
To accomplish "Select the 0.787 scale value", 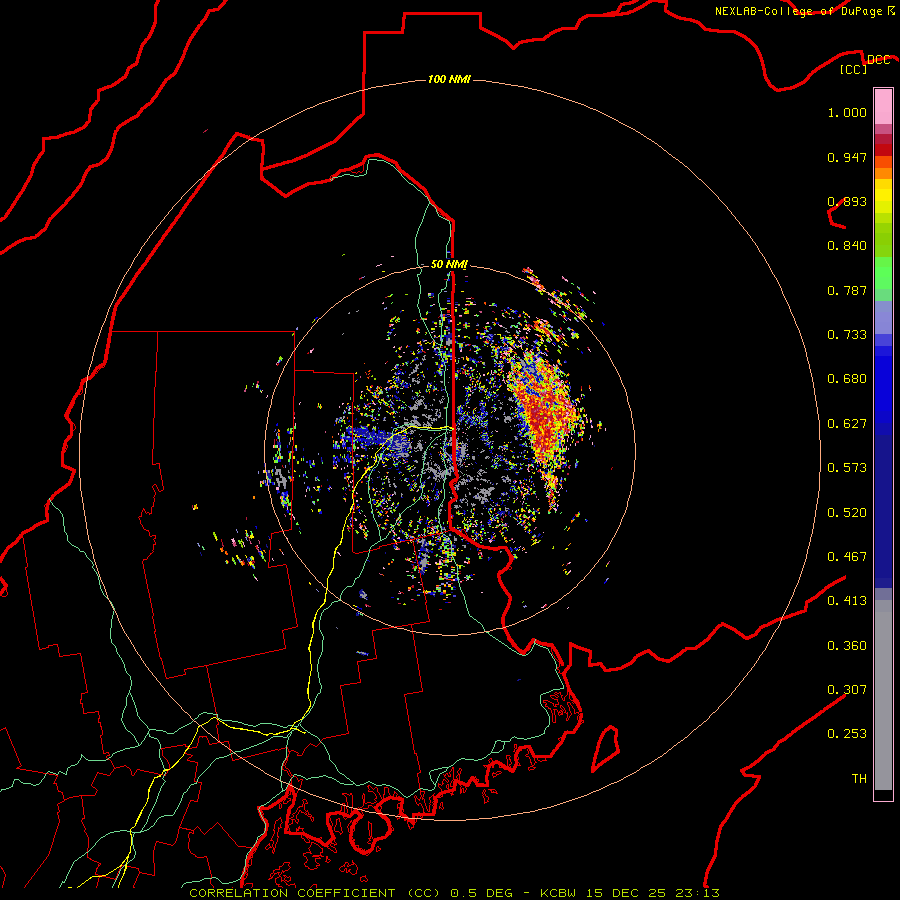I will coord(847,290).
